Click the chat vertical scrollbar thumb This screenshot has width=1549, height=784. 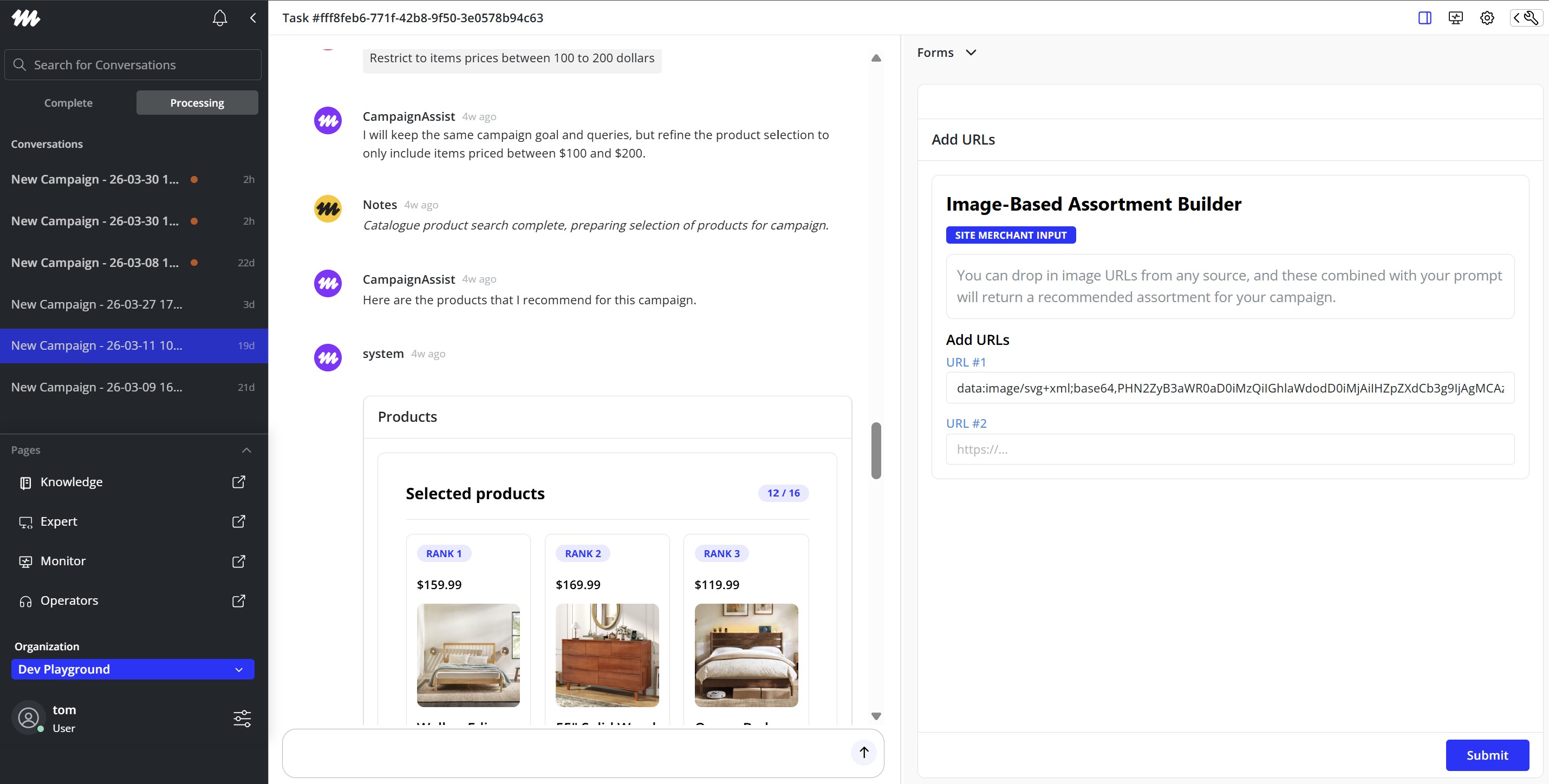[876, 450]
